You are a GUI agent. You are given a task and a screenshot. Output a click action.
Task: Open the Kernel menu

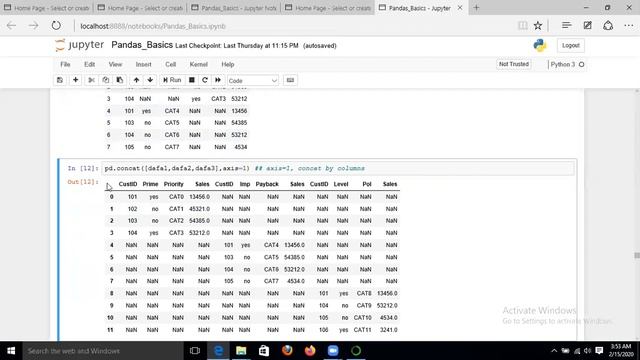(x=198, y=64)
